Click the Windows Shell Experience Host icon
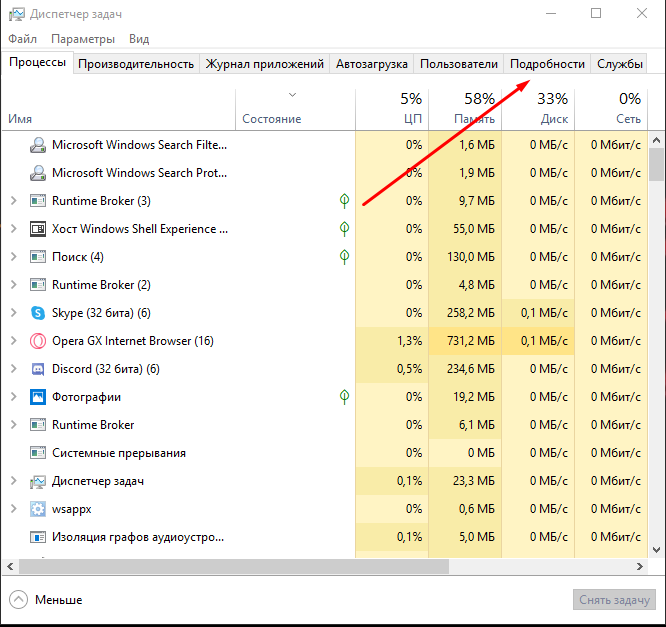This screenshot has height=627, width=666. click(x=38, y=229)
